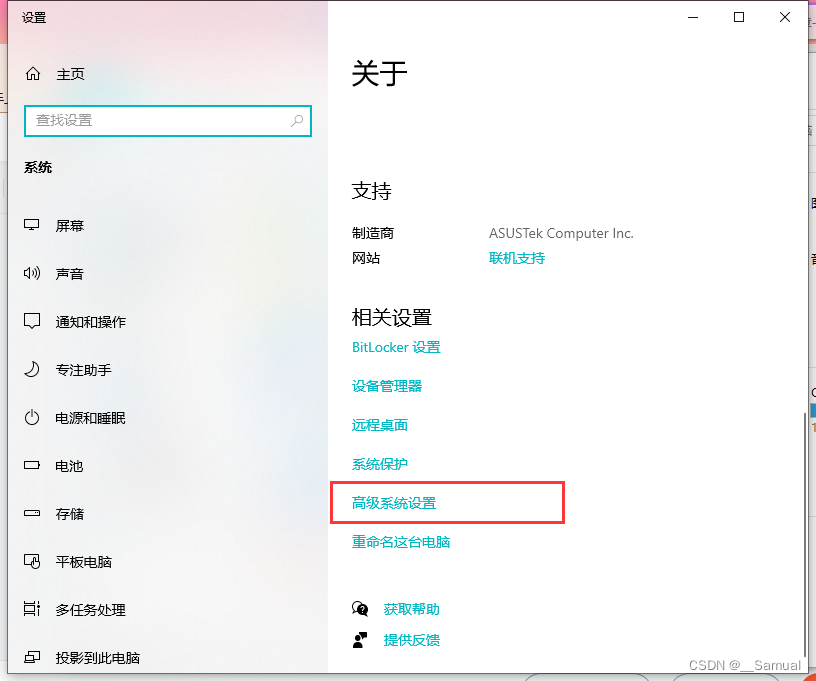Click the 多任务处理 icon
816x681 pixels.
pos(32,609)
